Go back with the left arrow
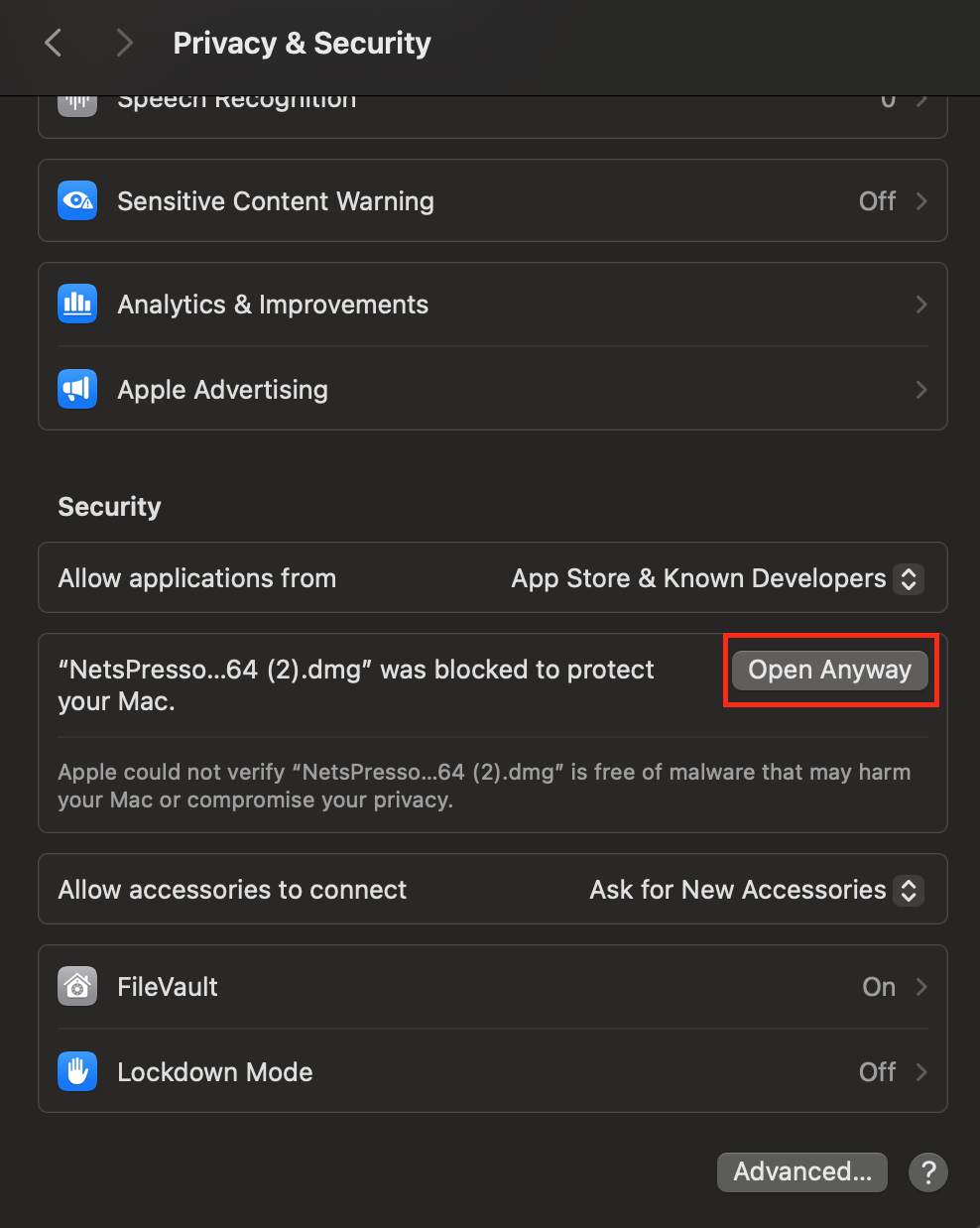980x1228 pixels. coord(54,43)
